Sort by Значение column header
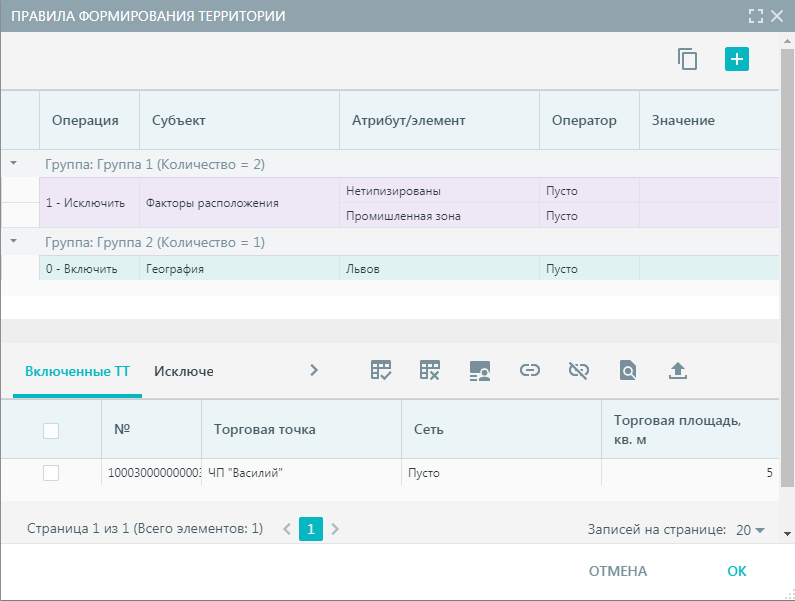 click(709, 120)
